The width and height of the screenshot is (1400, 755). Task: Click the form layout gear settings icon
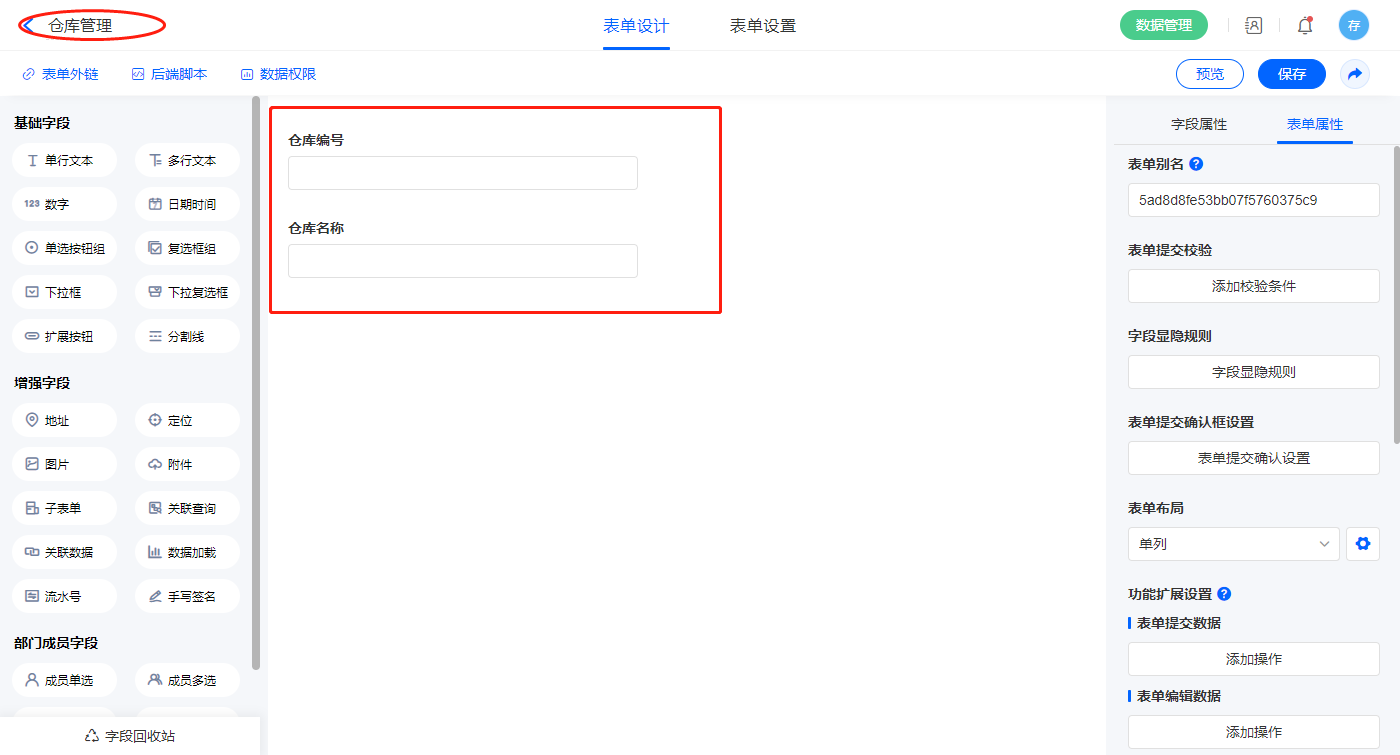point(1362,544)
